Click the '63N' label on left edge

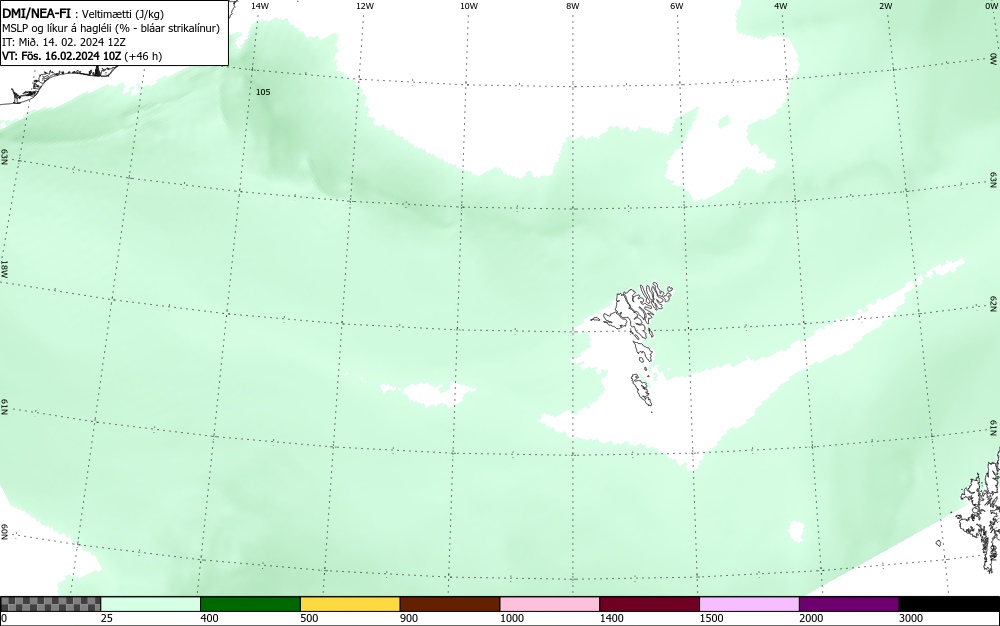4,157
